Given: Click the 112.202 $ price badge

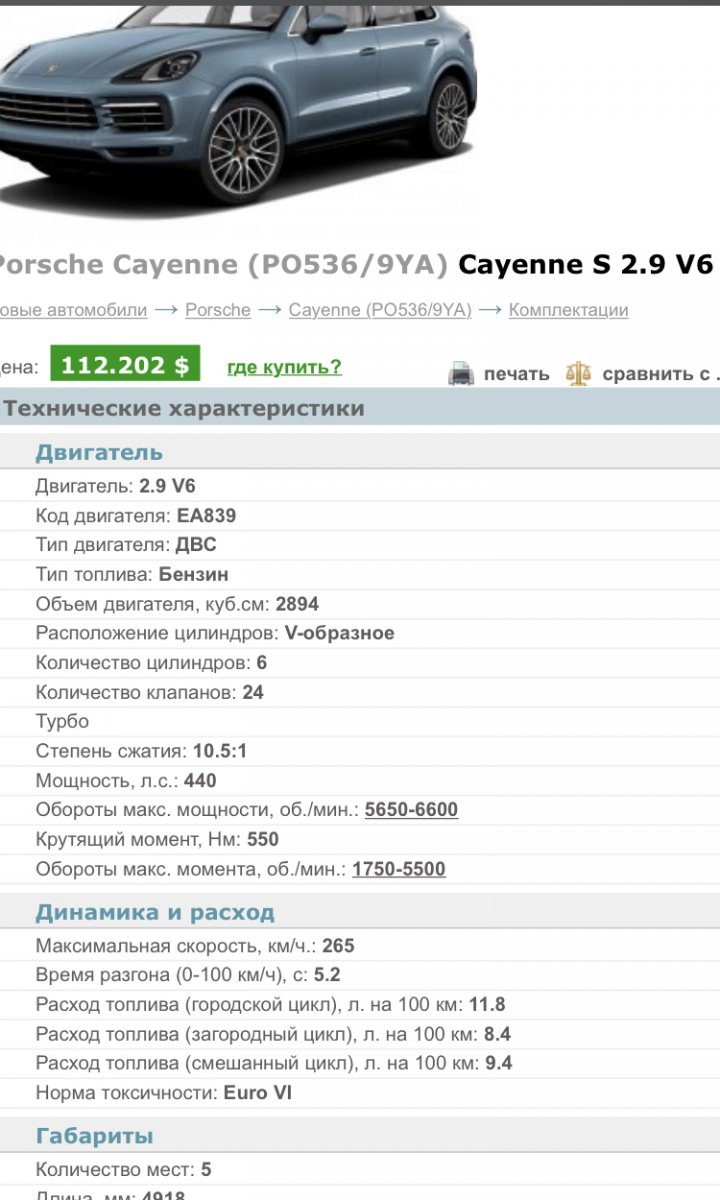Looking at the screenshot, I should click(x=125, y=365).
